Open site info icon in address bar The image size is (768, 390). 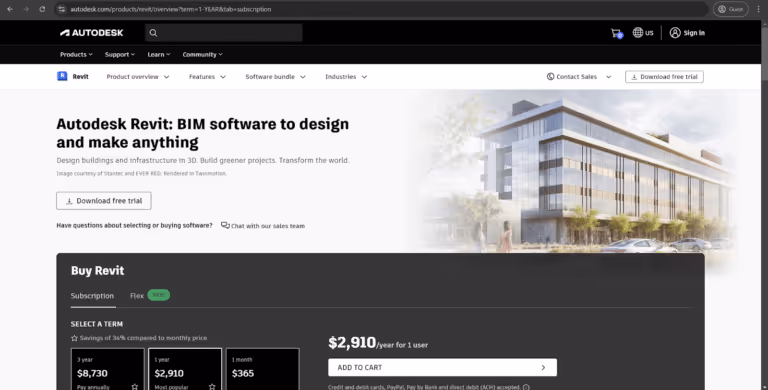(x=61, y=9)
